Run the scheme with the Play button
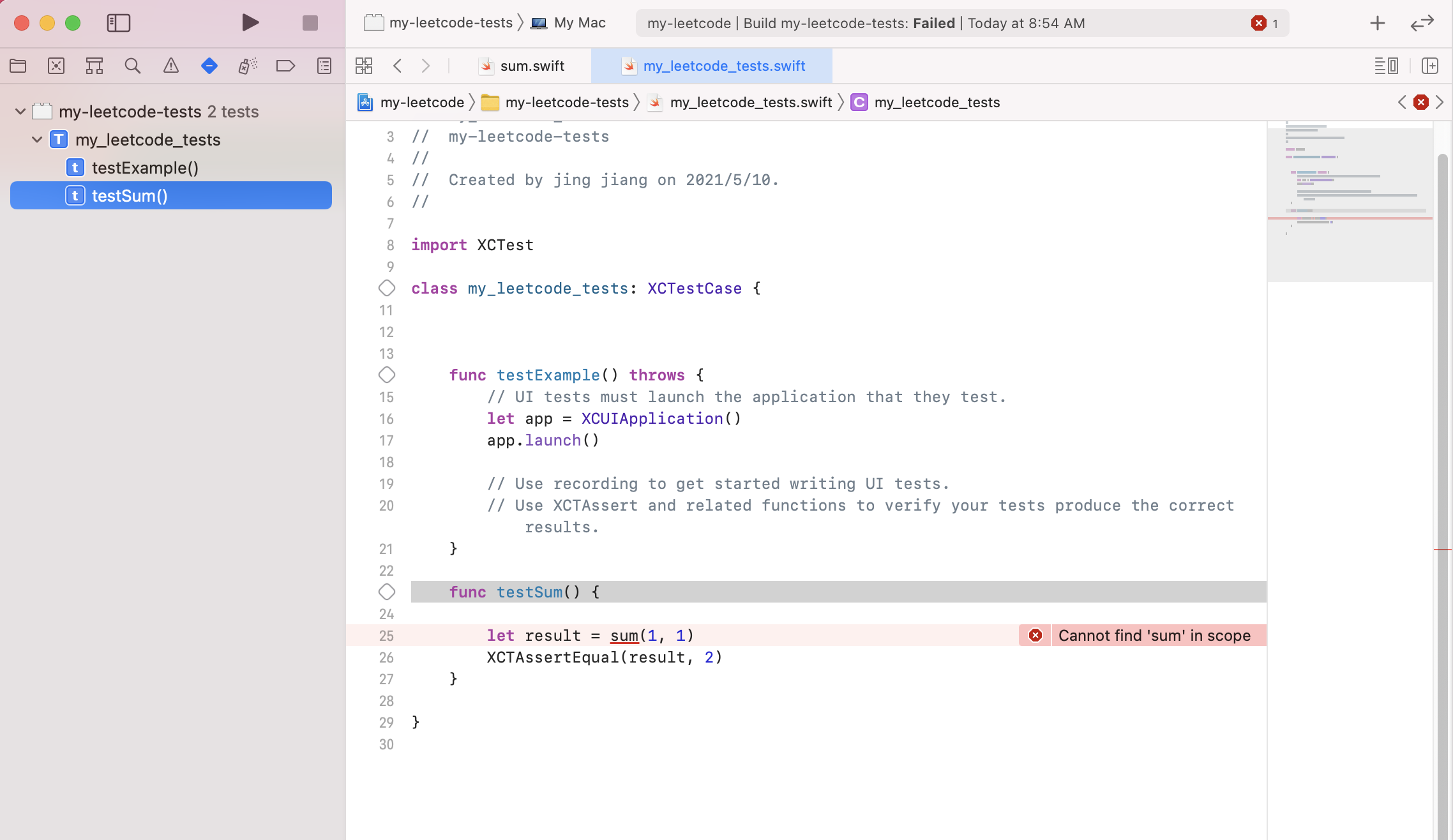The width and height of the screenshot is (1453, 840). [x=250, y=23]
